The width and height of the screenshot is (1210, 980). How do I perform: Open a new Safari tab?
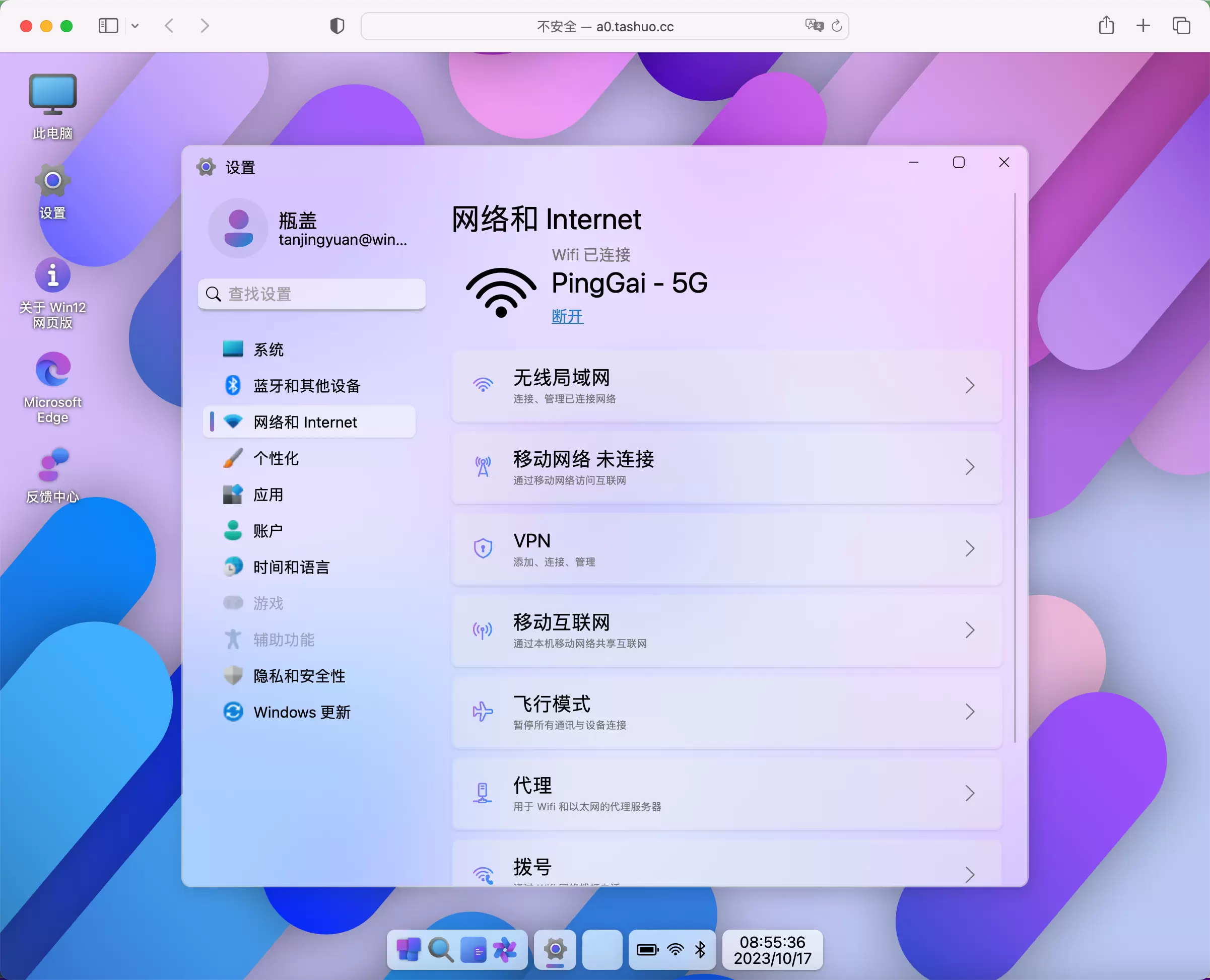pyautogui.click(x=1144, y=26)
